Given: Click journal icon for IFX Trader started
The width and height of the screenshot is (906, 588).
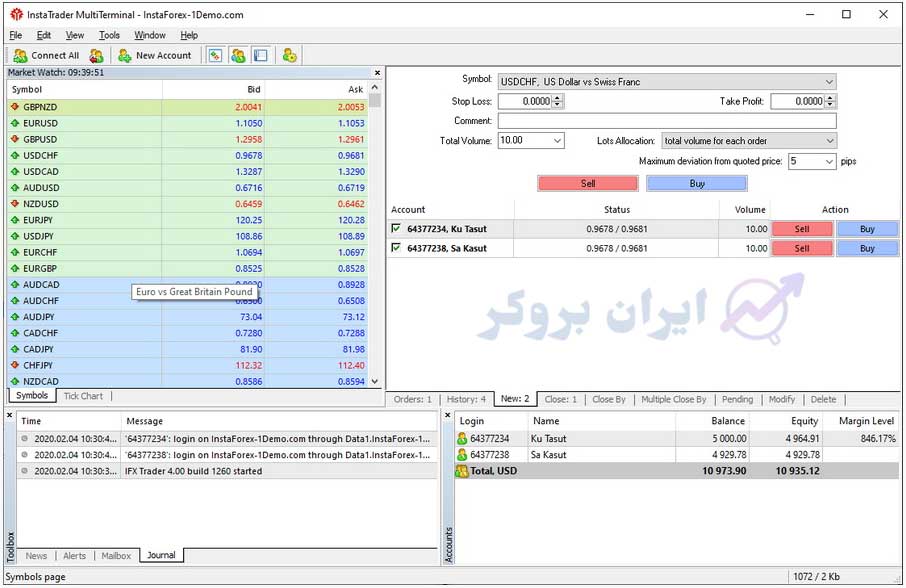Looking at the screenshot, I should coord(25,471).
